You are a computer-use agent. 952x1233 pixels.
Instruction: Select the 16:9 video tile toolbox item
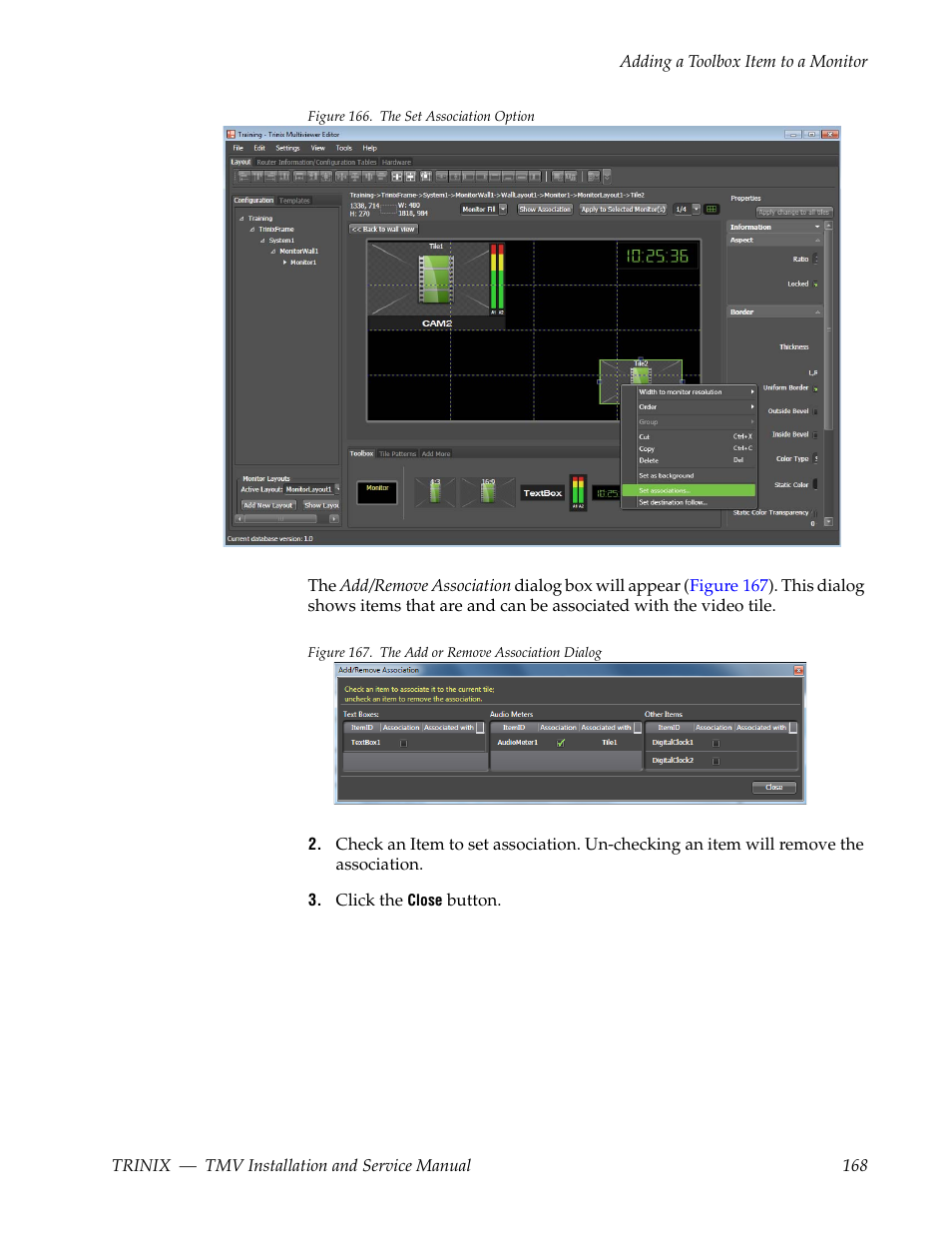(487, 490)
